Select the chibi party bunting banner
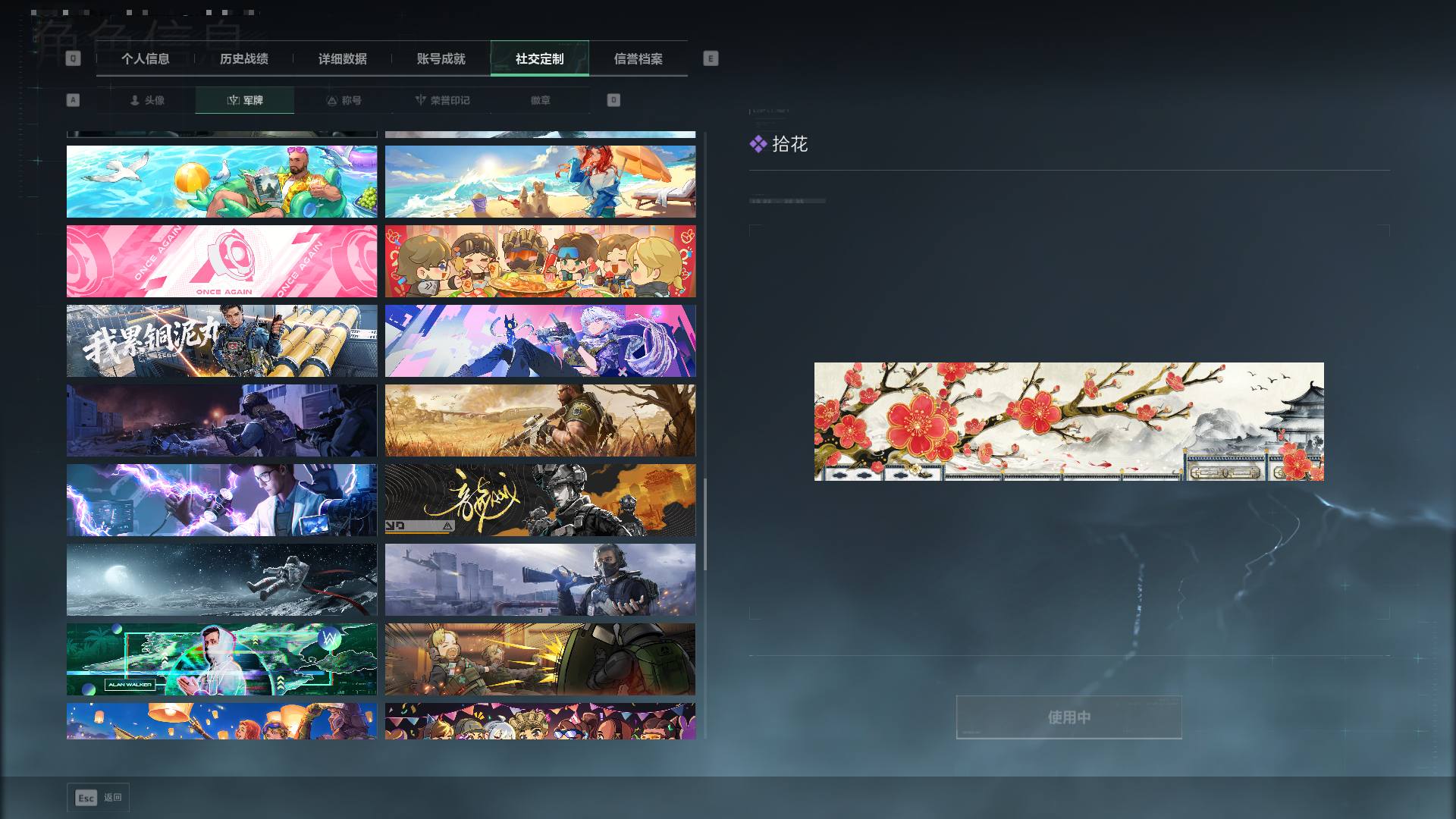This screenshot has width=1456, height=819. (x=540, y=721)
